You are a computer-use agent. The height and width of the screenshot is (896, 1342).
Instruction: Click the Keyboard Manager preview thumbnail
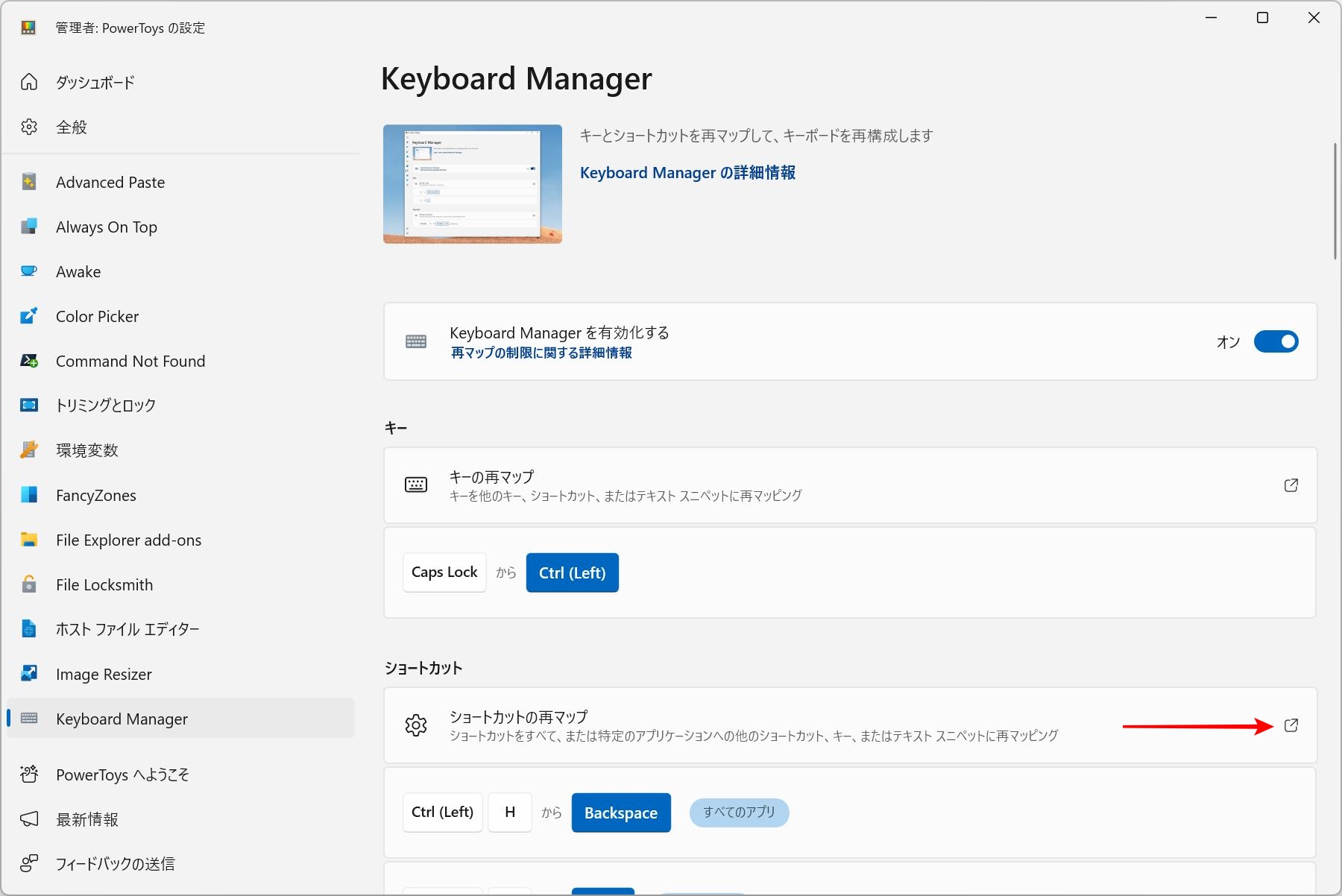[473, 184]
